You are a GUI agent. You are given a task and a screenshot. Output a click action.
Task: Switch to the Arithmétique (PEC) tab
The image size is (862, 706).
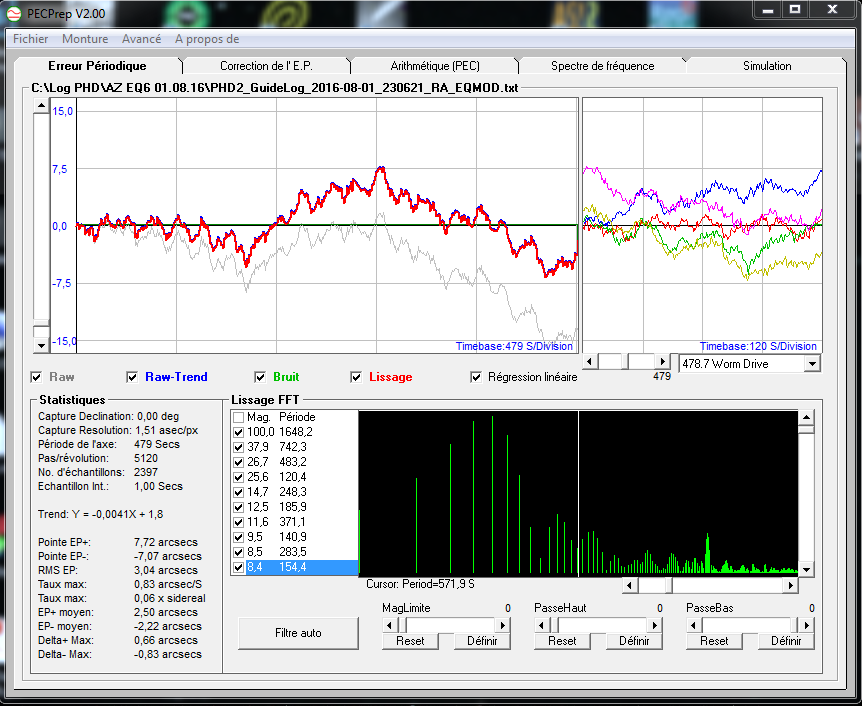point(435,66)
